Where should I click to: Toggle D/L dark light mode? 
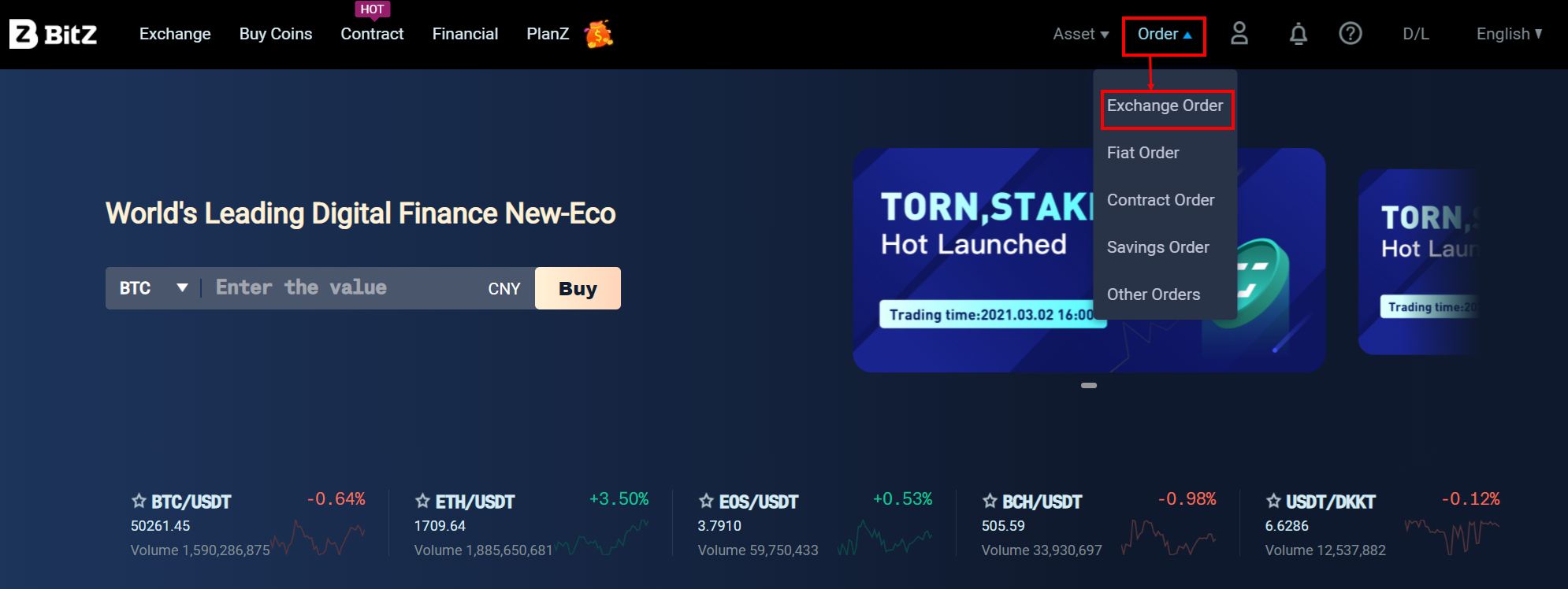point(1416,34)
